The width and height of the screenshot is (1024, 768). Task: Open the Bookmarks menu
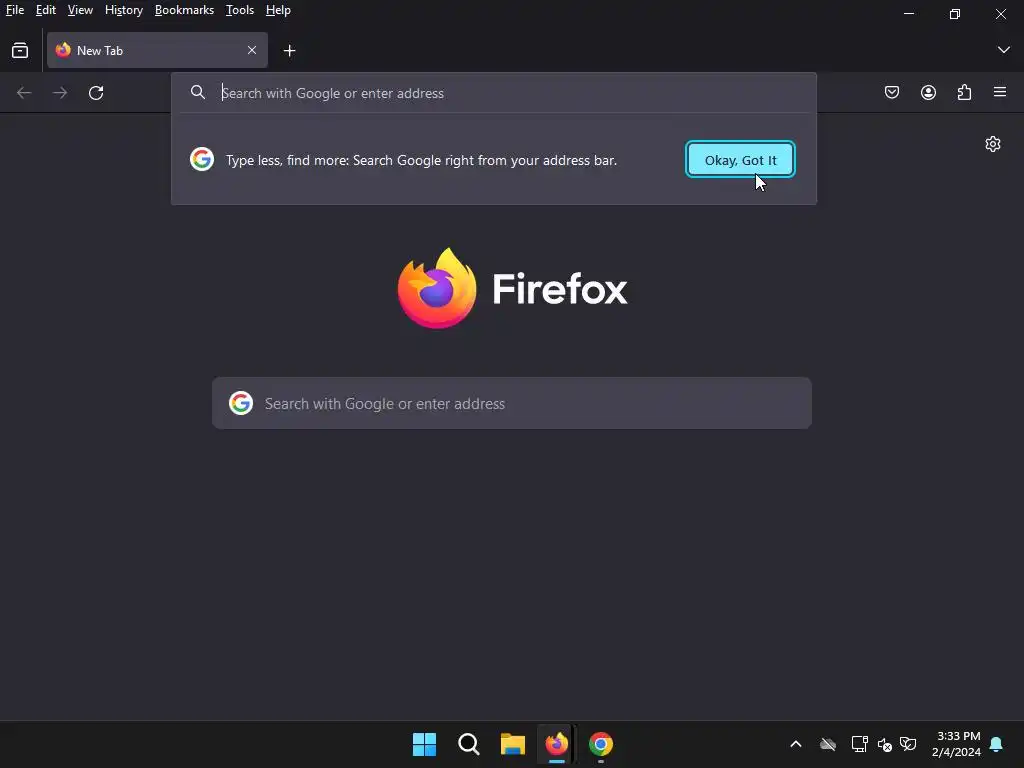[184, 10]
